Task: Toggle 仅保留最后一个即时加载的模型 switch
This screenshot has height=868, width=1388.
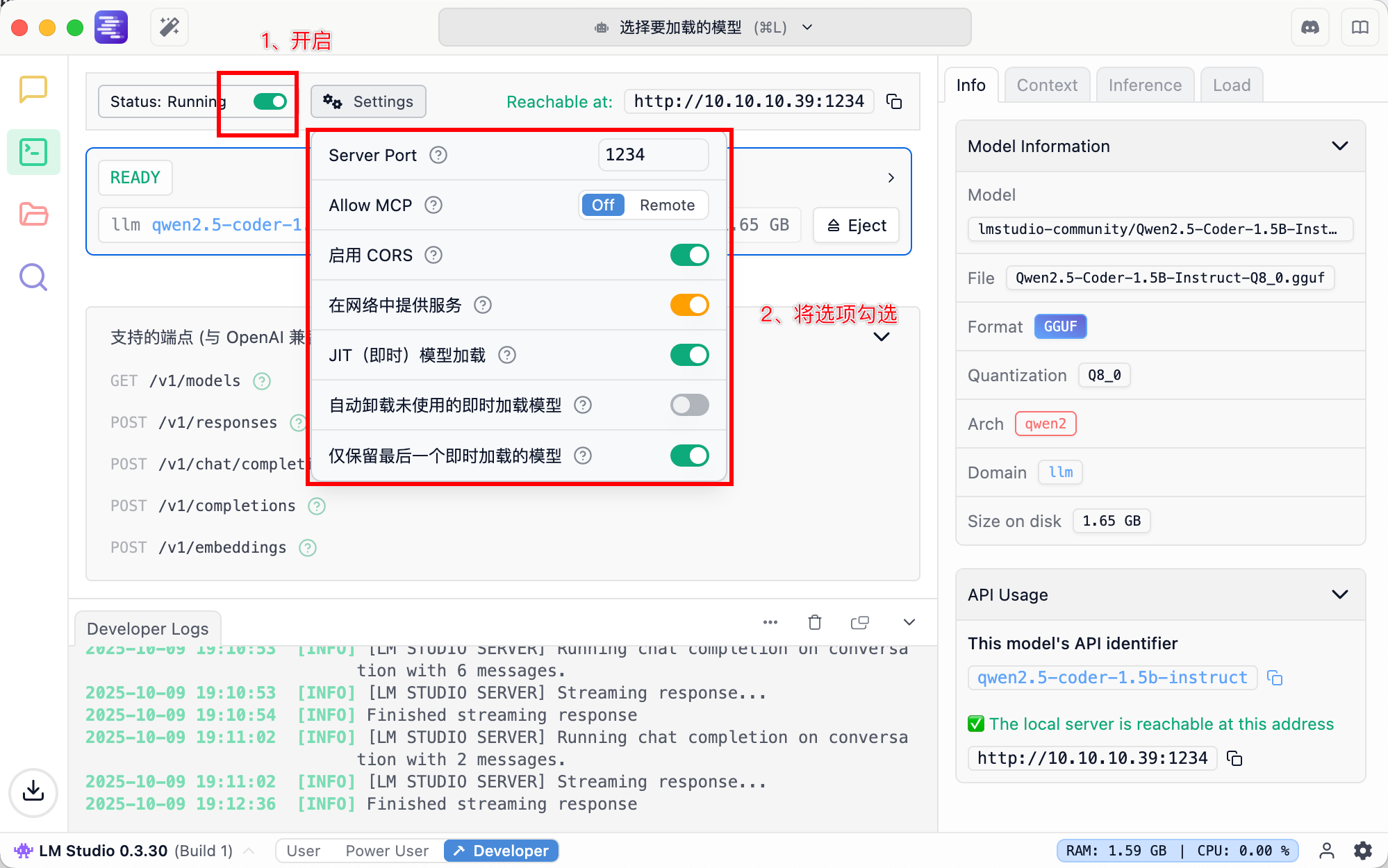Action: (x=689, y=456)
